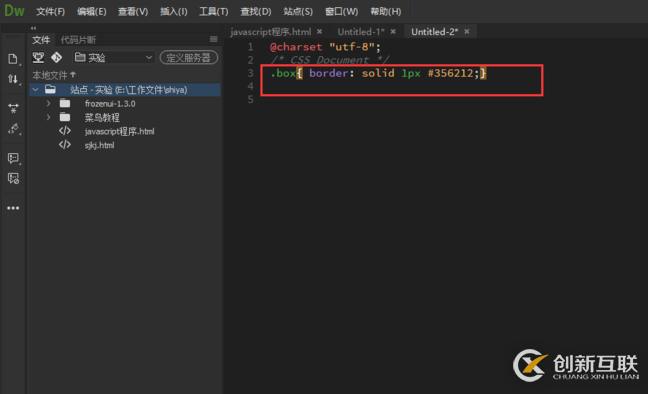Open the 插入(I) menu
Image resolution: width=648 pixels, height=394 pixels.
174,12
